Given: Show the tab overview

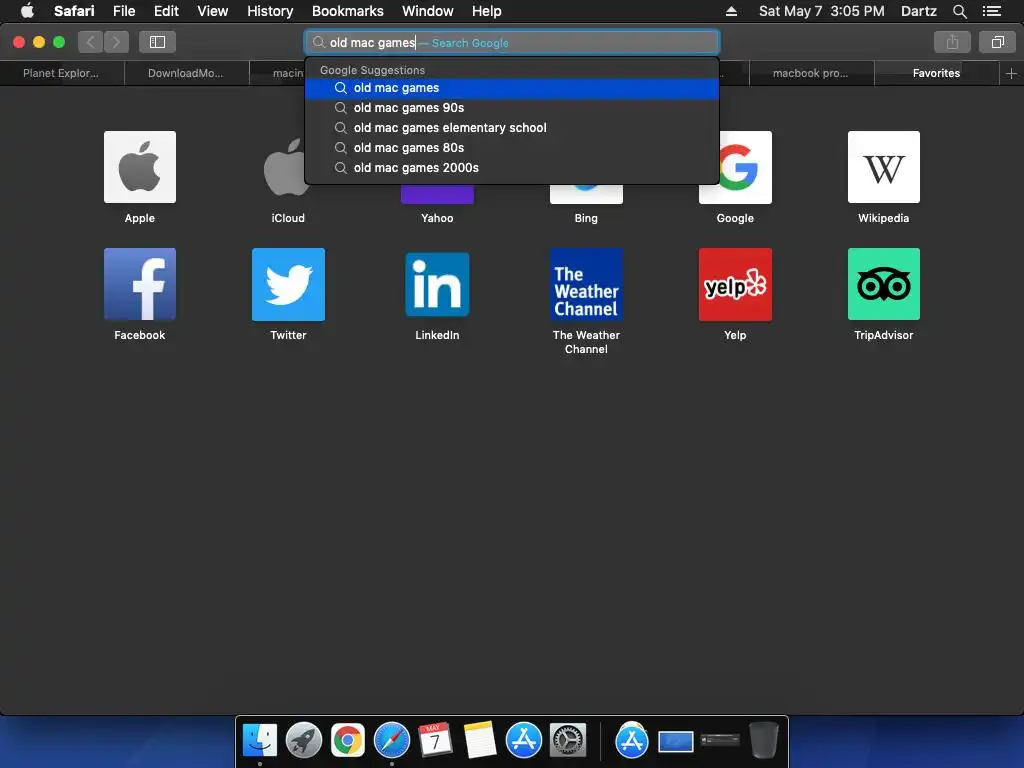Looking at the screenshot, I should pyautogui.click(x=997, y=42).
